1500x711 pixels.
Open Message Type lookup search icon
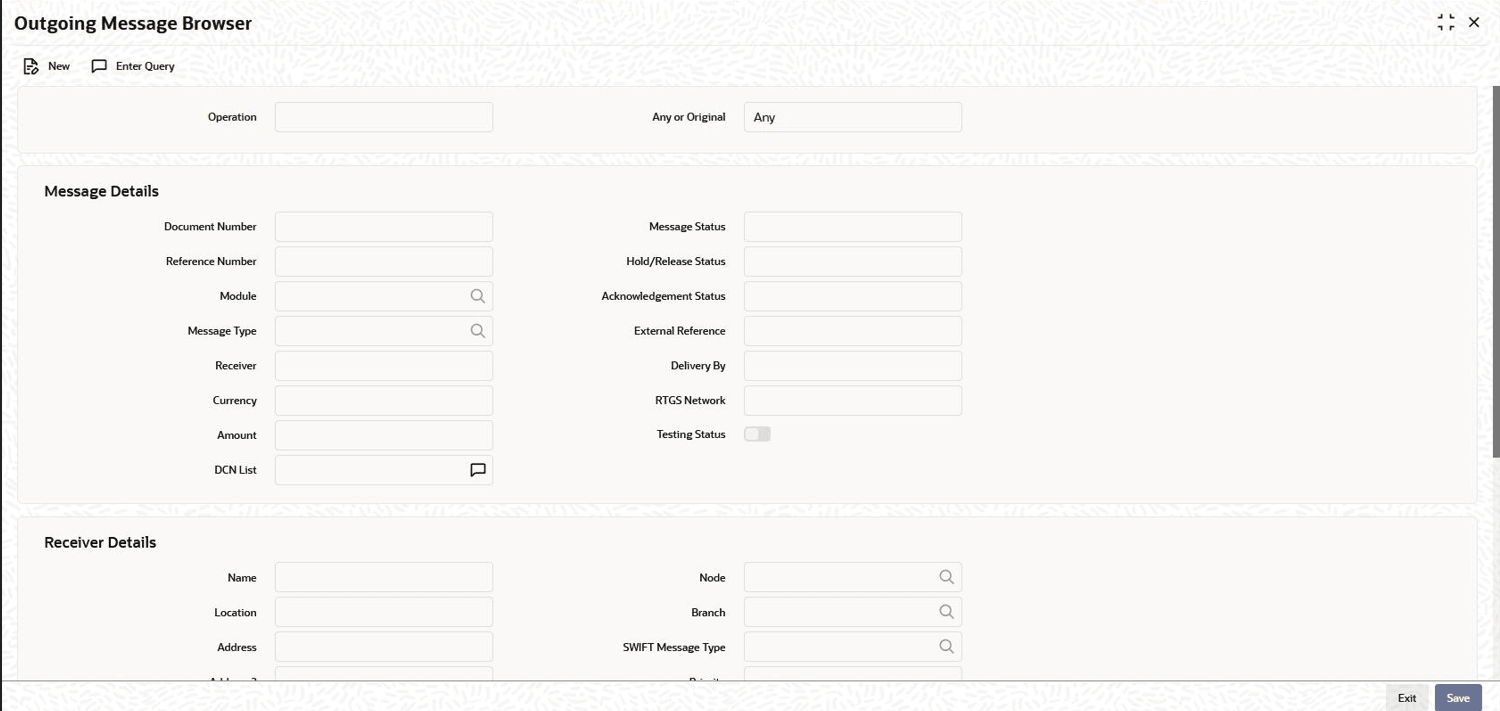(478, 331)
